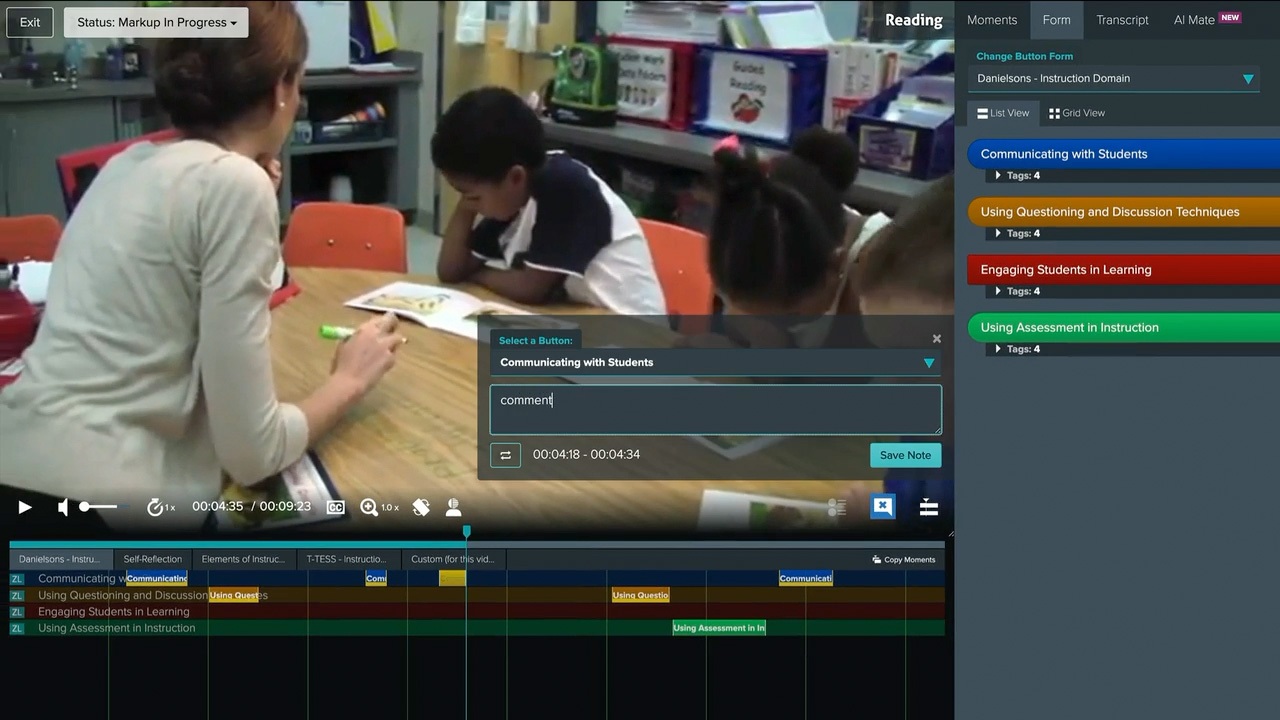Screen dimensions: 1280x720
Task: Open the Moments tab
Action: coord(992,20)
